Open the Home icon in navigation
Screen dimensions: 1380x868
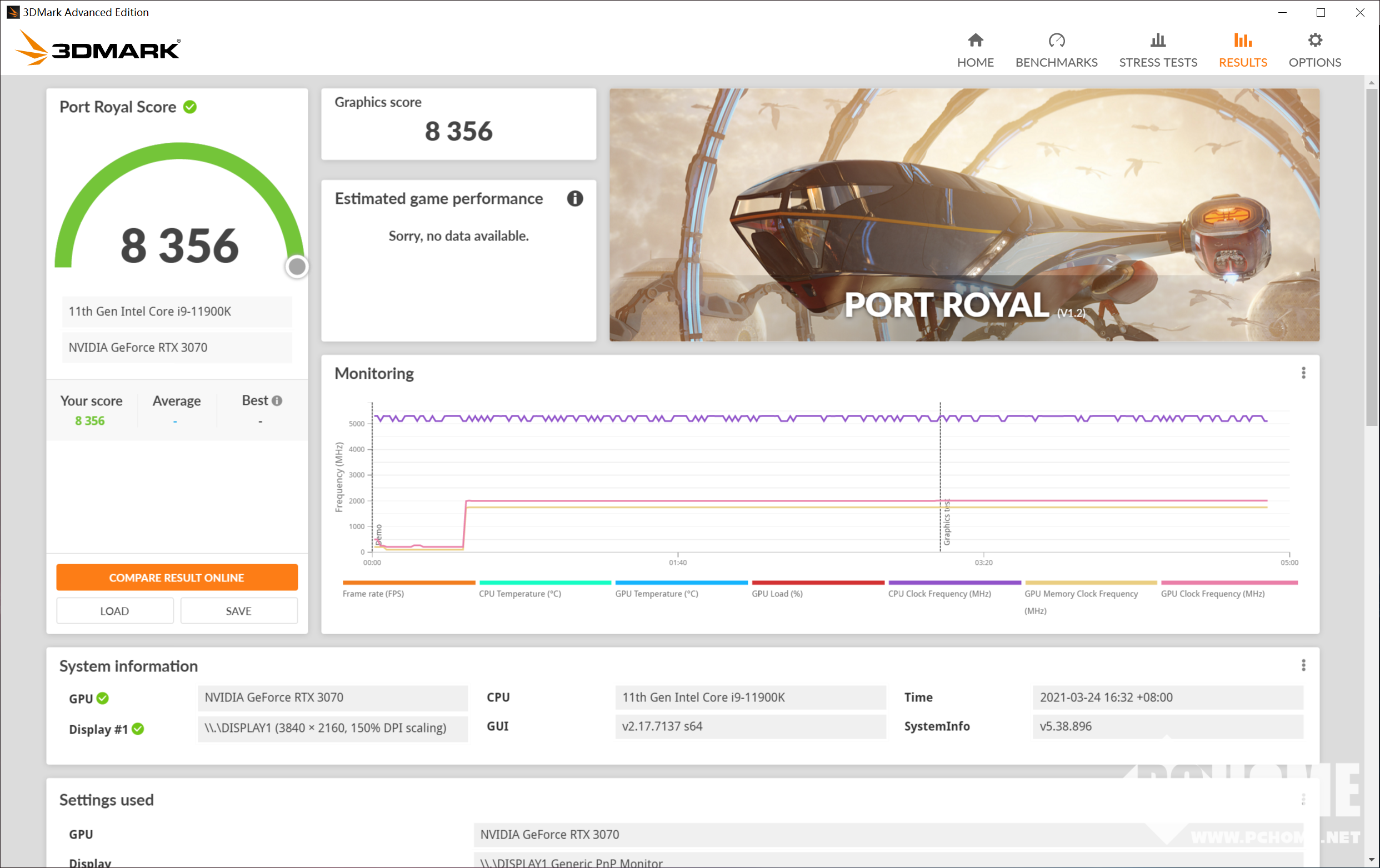click(975, 41)
